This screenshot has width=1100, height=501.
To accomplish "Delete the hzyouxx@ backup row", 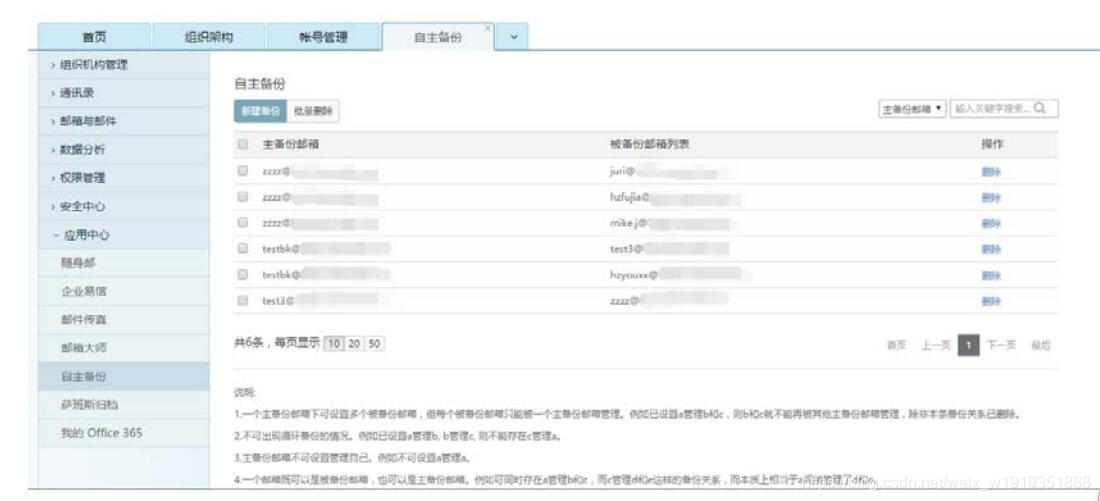I will 992,275.
